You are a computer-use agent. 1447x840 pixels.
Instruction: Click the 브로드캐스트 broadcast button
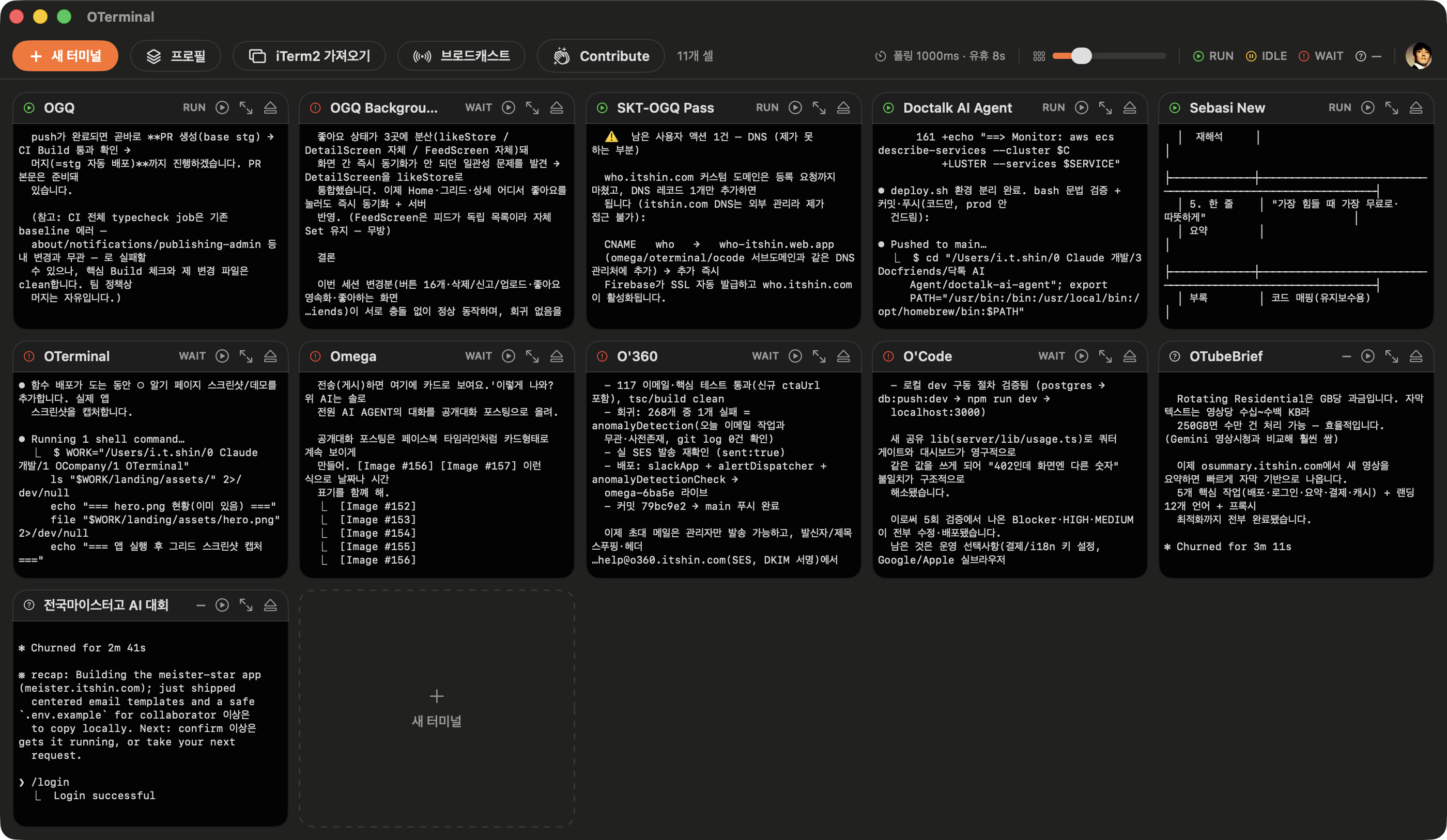461,56
